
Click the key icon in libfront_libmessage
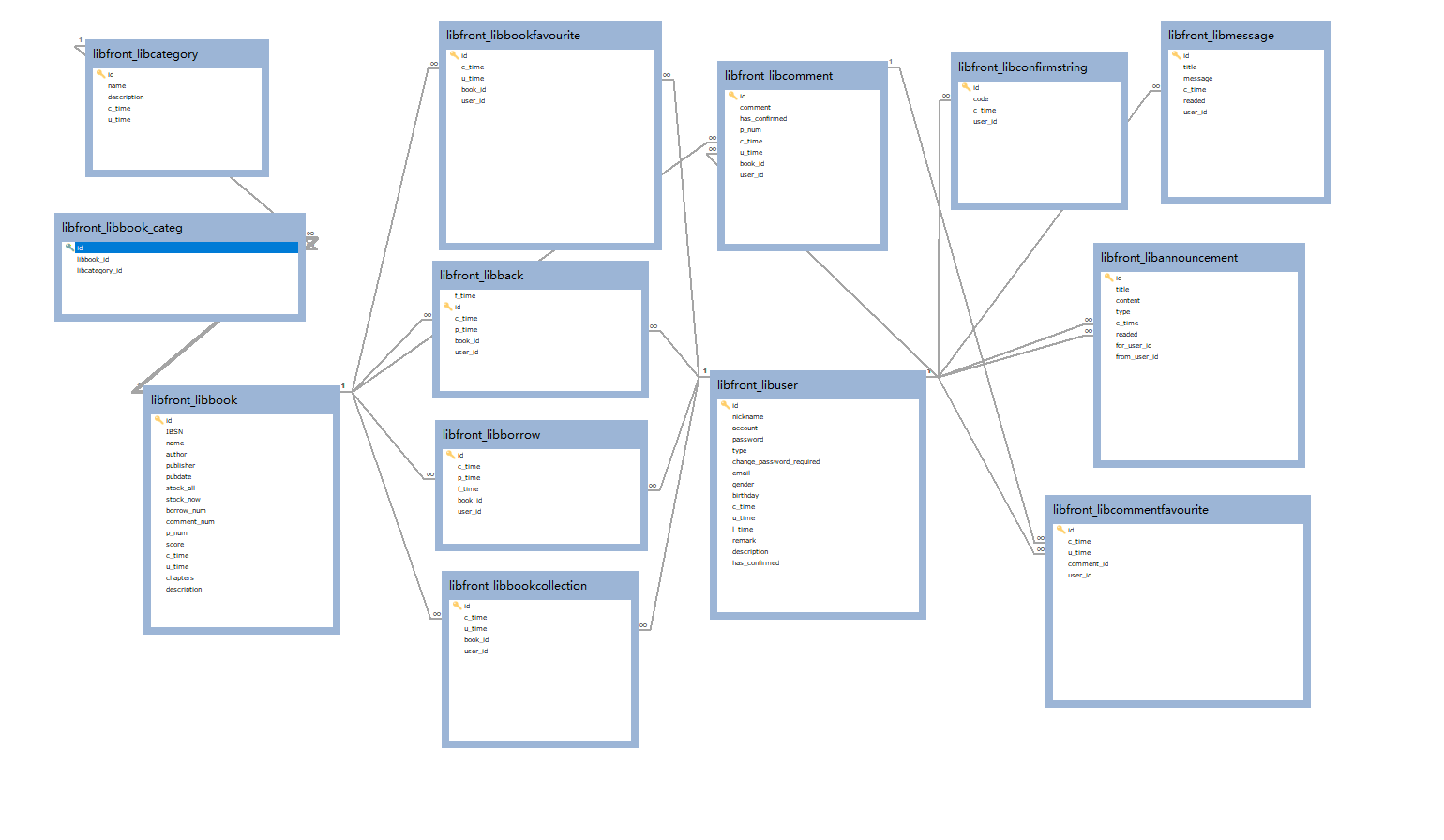1176,55
